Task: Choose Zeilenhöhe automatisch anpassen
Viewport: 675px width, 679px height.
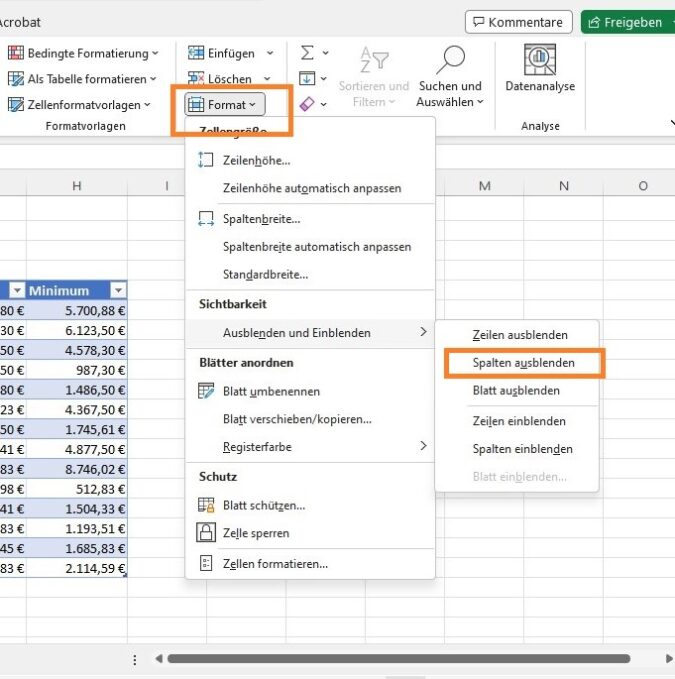Action: (312, 188)
